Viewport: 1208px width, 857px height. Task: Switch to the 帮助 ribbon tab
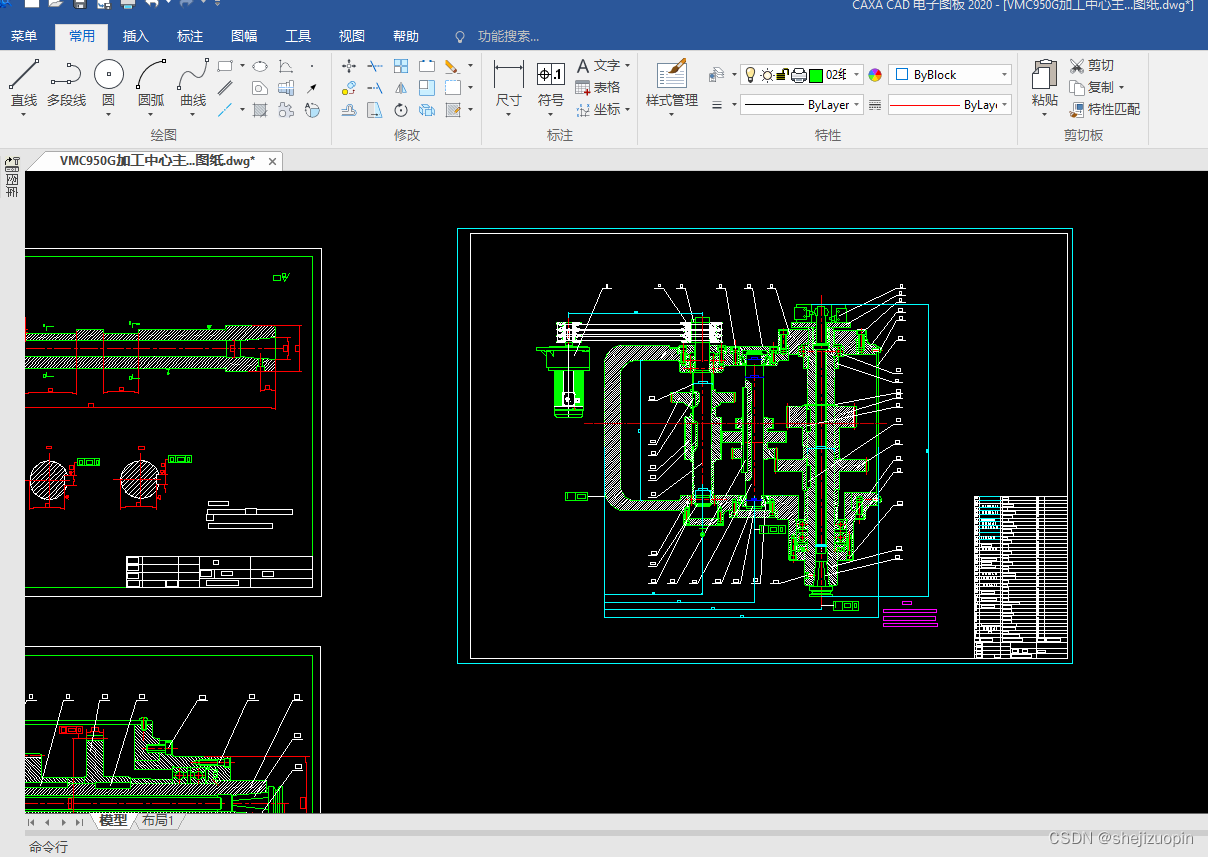pos(405,37)
